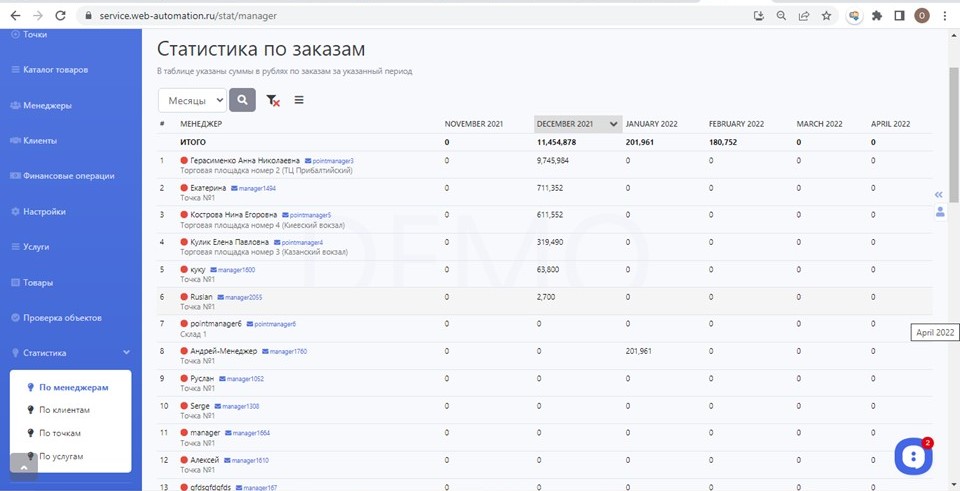Bookmark this page with the star icon

826,16
